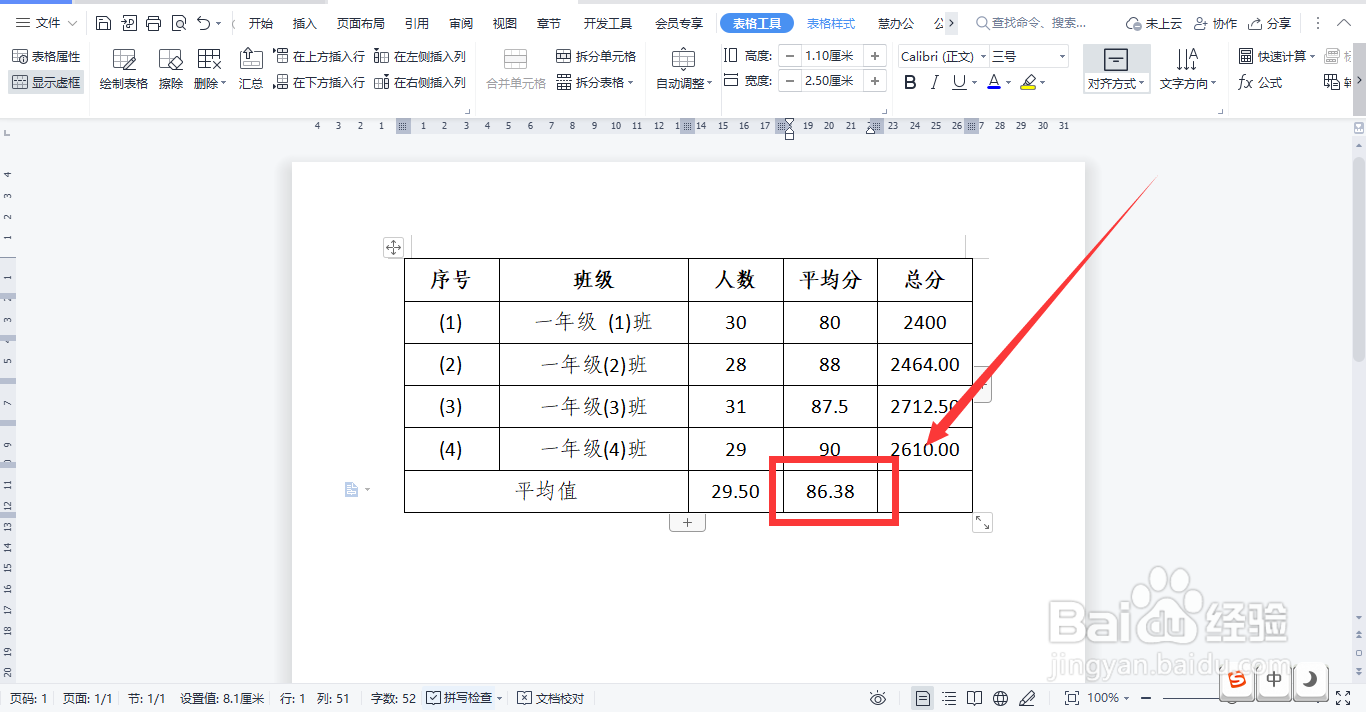This screenshot has width=1366, height=712.
Task: Click the zoom out minus button
Action: tap(1146, 698)
